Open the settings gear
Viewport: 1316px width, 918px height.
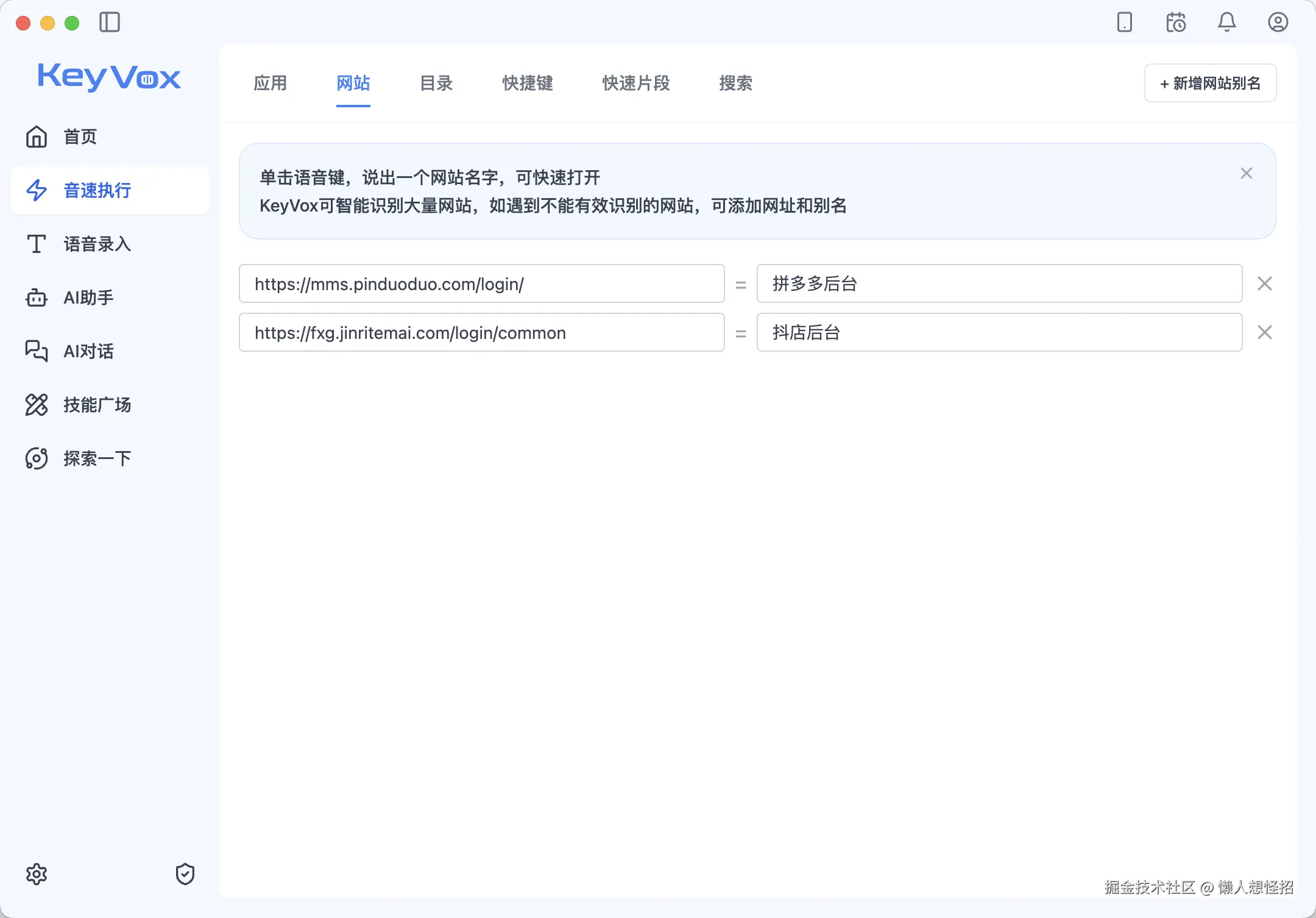point(37,874)
